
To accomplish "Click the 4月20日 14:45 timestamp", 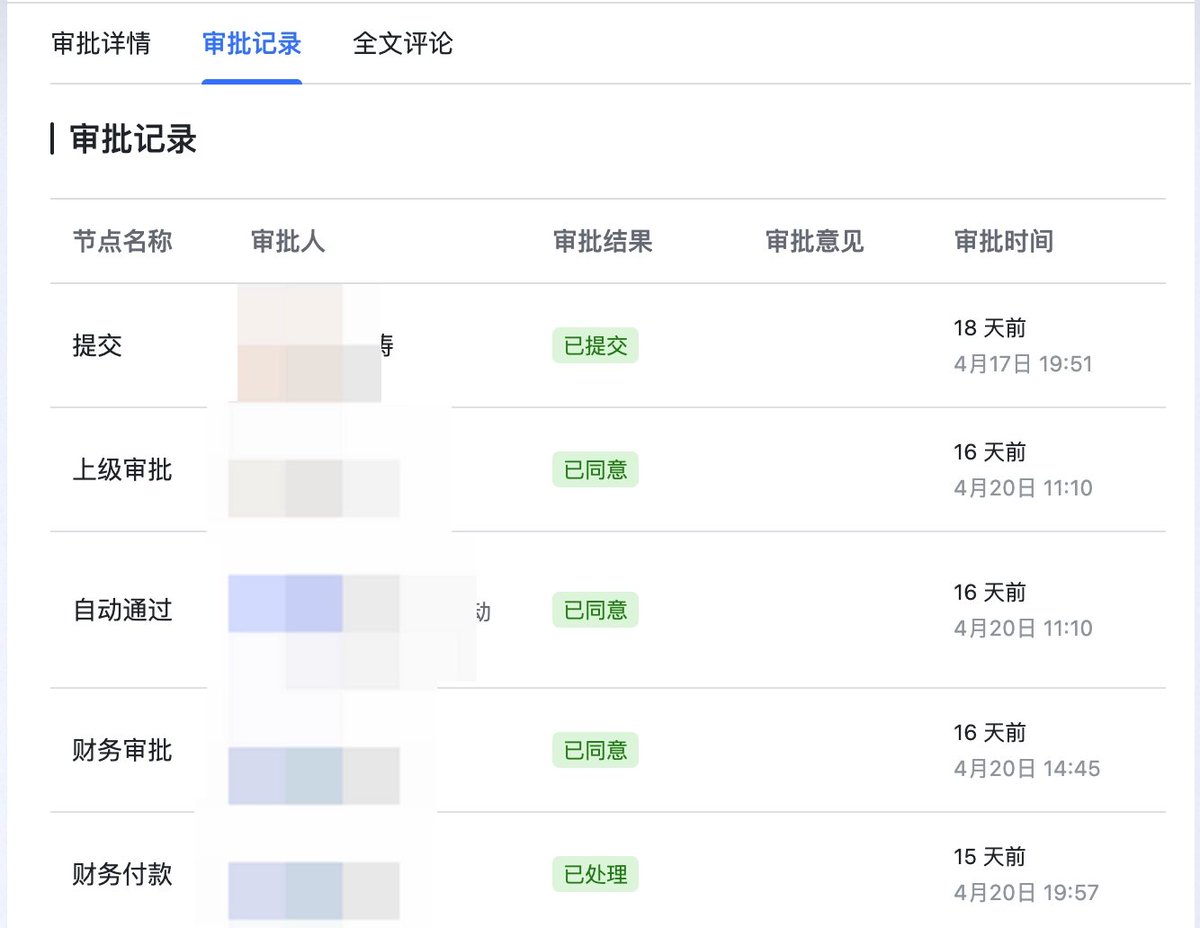I will coord(1027,768).
